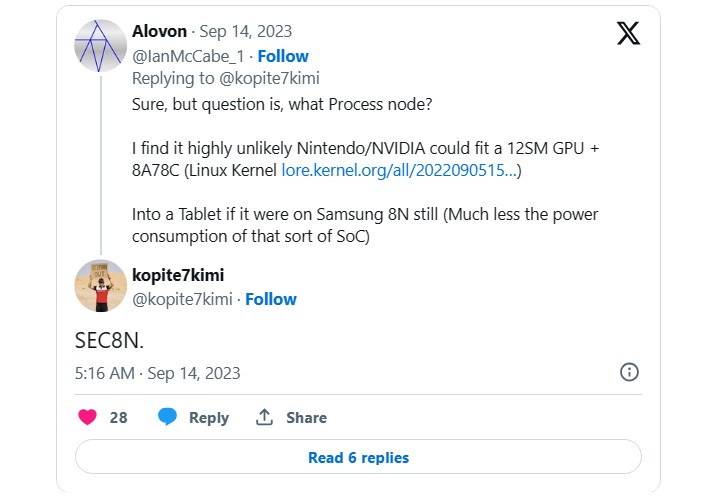Open the lore.kernel.org link
720x497 pixels.
pos(401,171)
